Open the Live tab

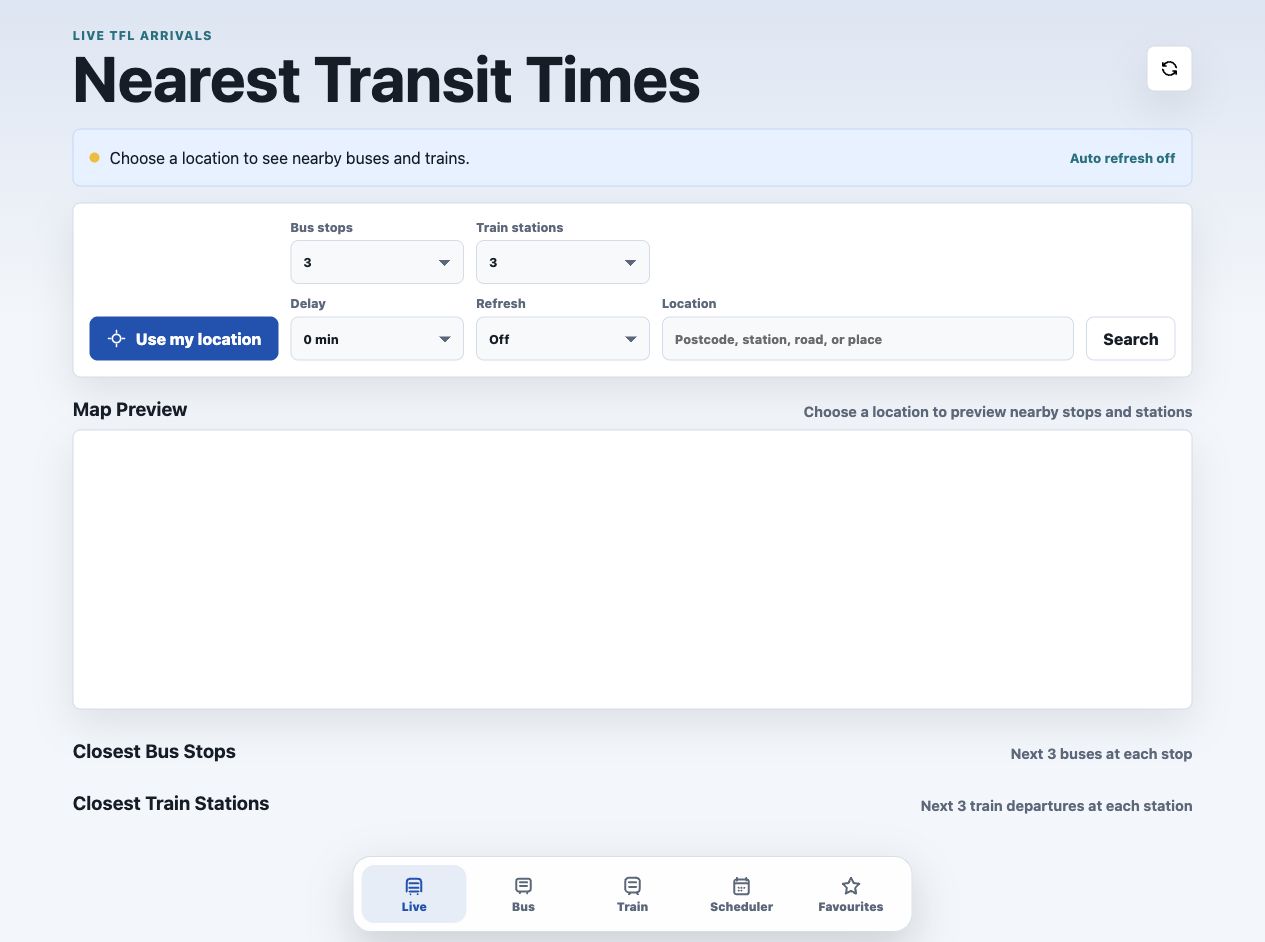point(414,894)
